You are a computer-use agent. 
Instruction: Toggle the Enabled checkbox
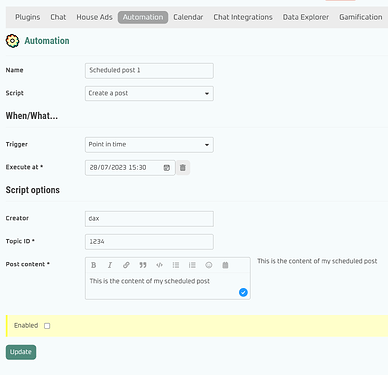(47, 326)
